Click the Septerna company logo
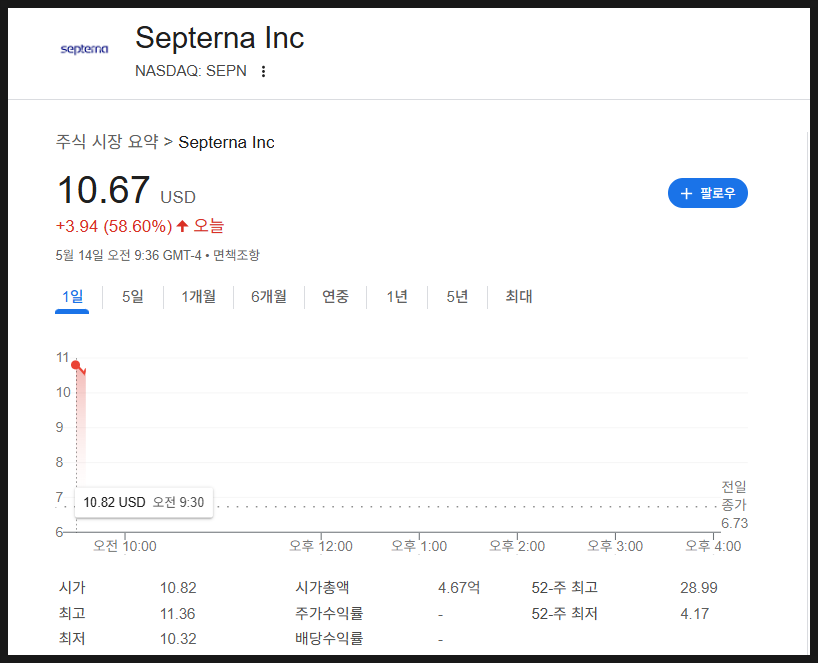The height and width of the screenshot is (663, 818). tap(85, 49)
